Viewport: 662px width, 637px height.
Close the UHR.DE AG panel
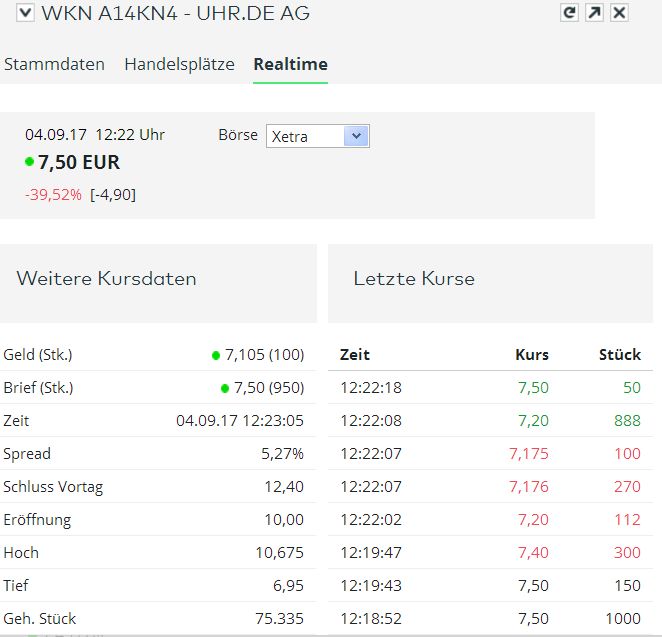click(619, 13)
